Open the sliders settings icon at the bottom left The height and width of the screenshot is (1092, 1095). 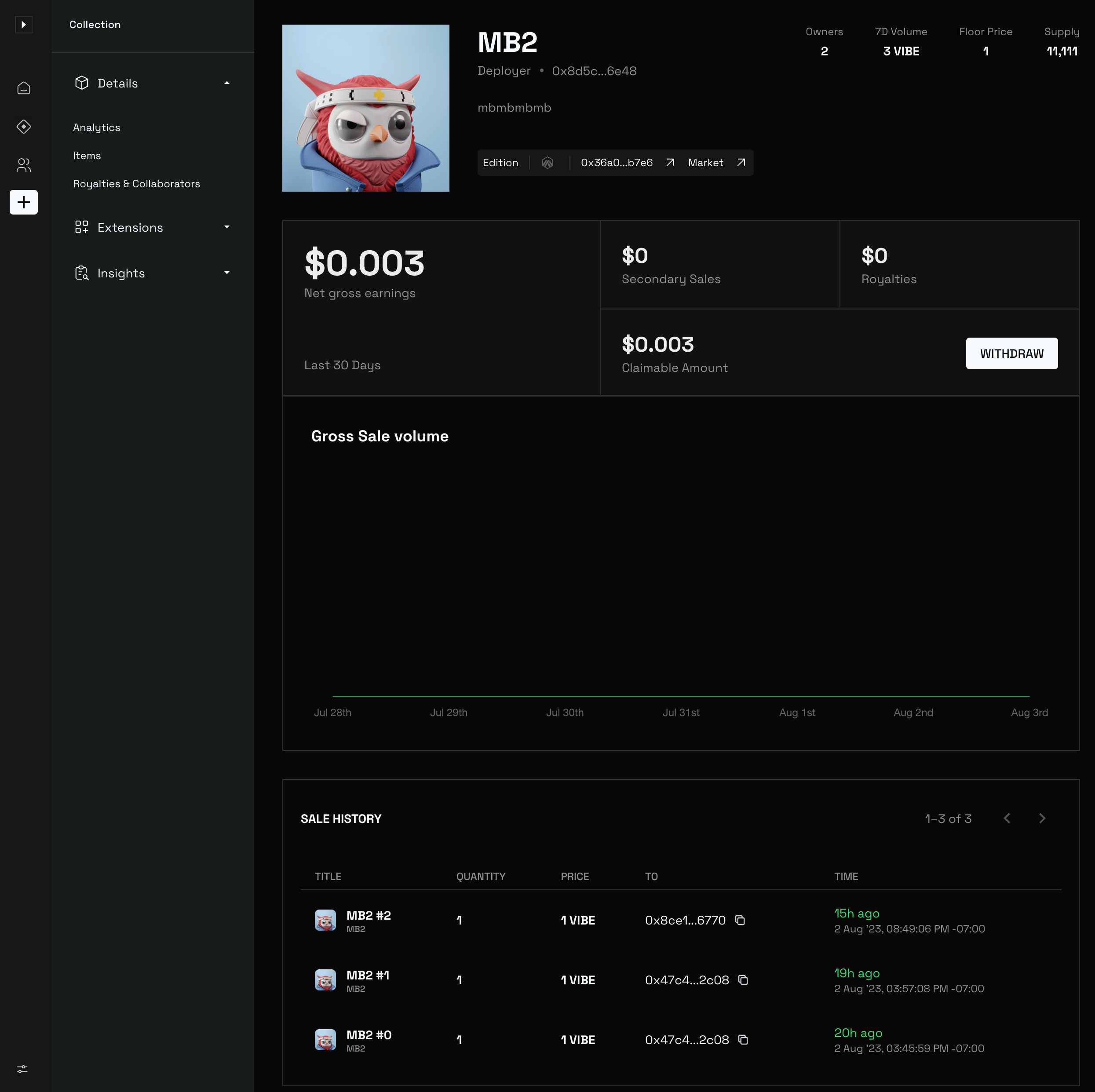[22, 1069]
